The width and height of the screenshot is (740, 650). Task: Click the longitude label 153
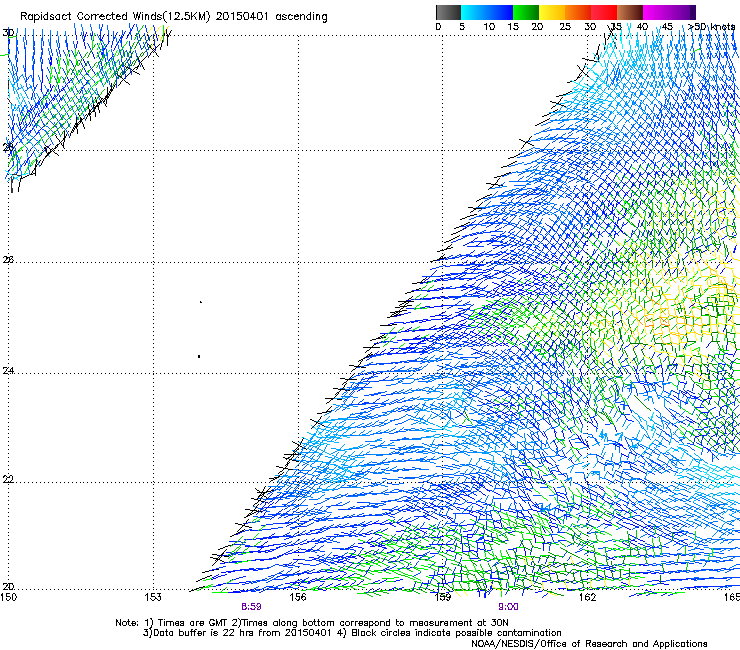[153, 597]
